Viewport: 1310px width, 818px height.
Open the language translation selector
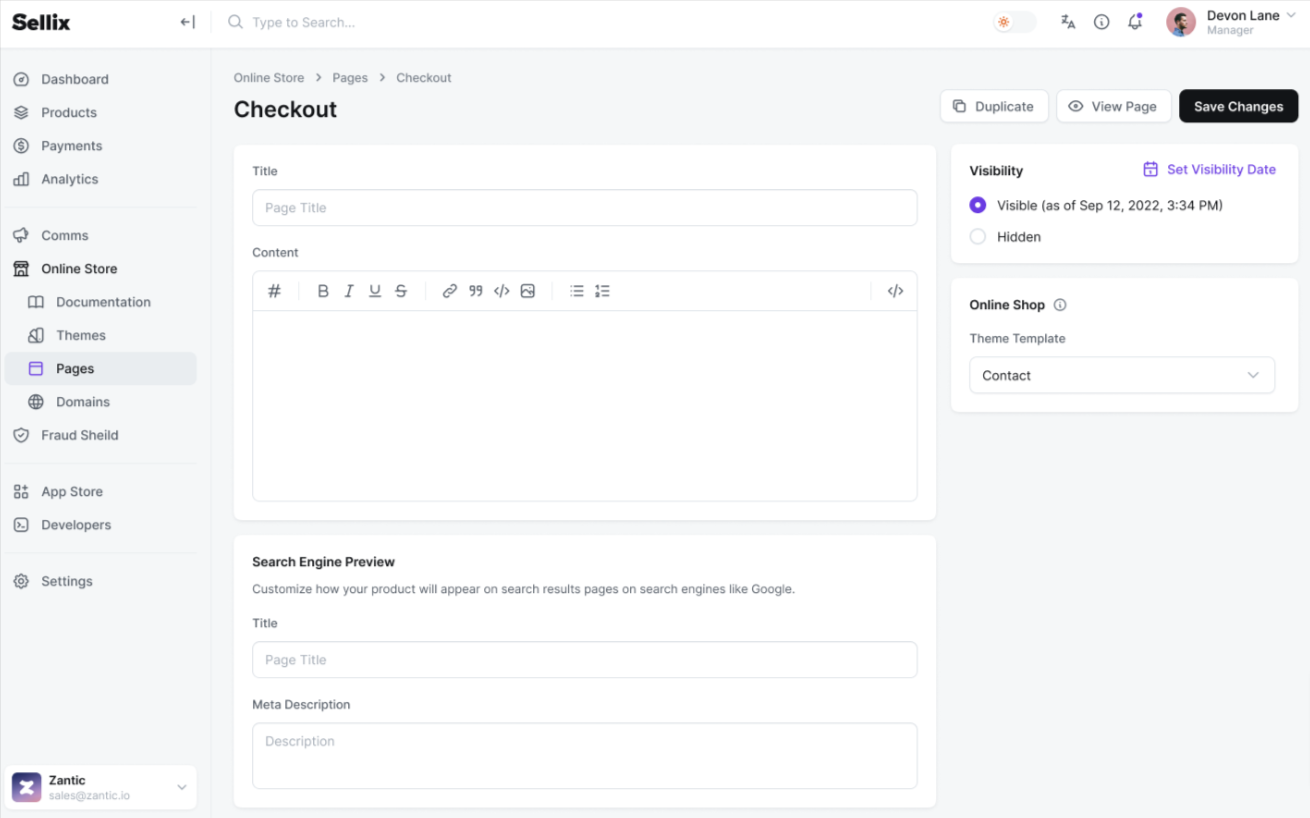(x=1068, y=21)
